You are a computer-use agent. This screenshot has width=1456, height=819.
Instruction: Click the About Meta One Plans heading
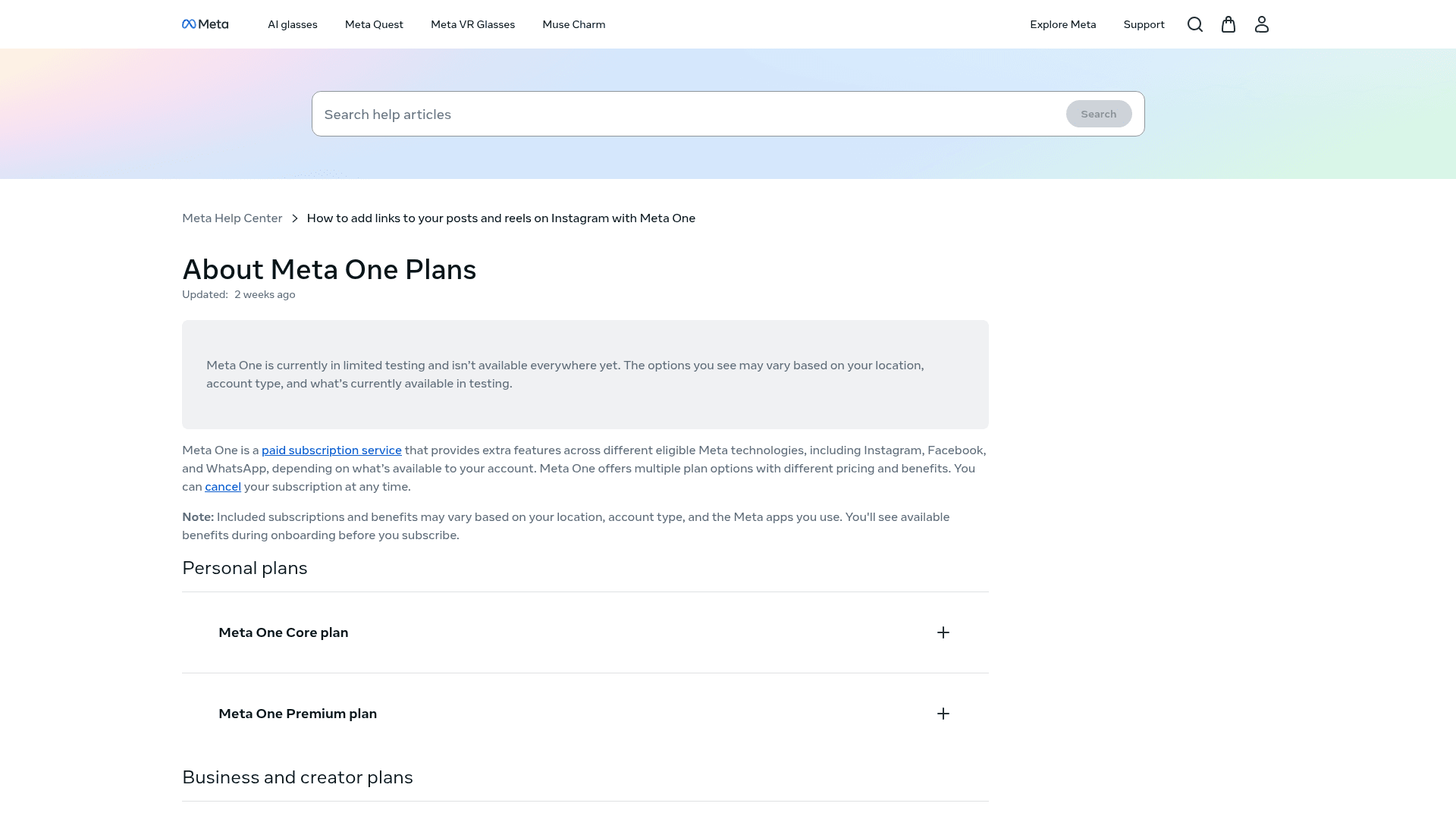coord(329,270)
